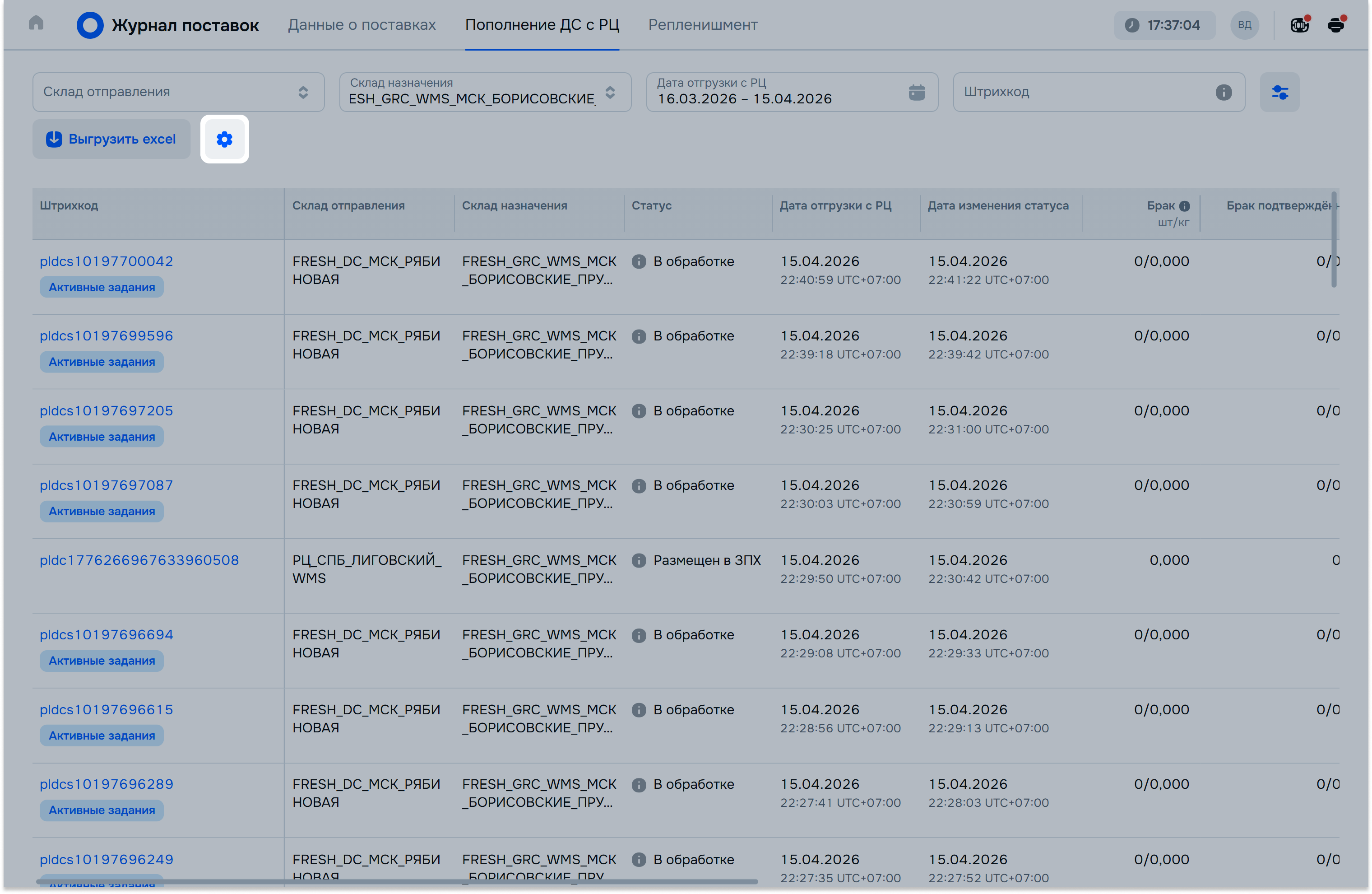Open Дата отгрузки с РЦ date range picker
Screen dimensions: 1372x894
[x=792, y=92]
